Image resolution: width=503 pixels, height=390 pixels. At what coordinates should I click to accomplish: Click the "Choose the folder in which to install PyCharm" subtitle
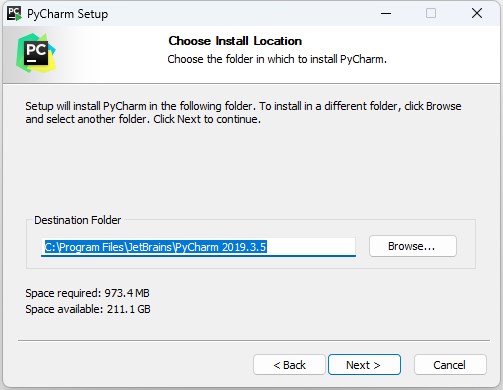click(277, 59)
